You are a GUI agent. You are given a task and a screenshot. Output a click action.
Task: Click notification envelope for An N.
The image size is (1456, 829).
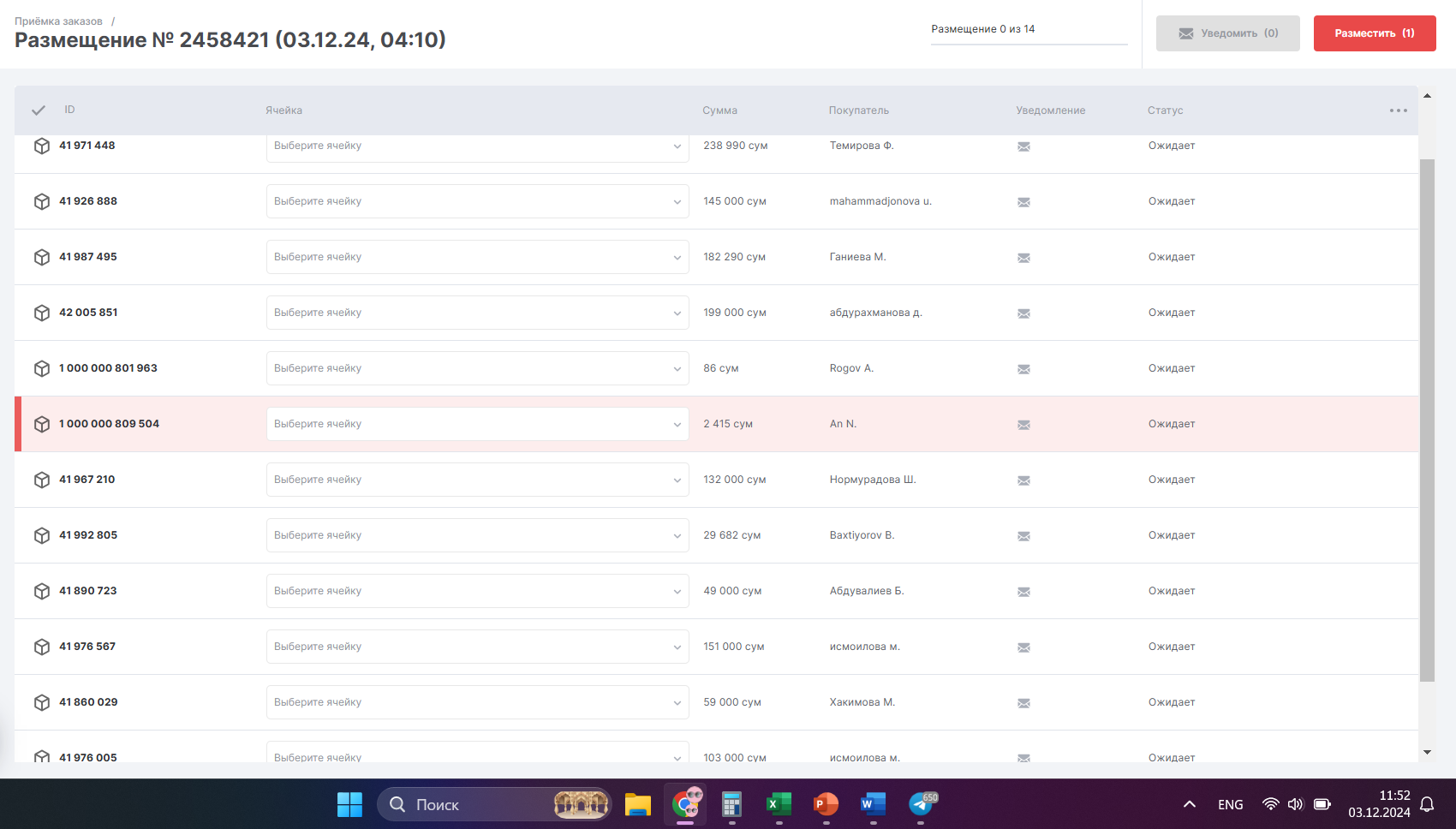pos(1023,425)
